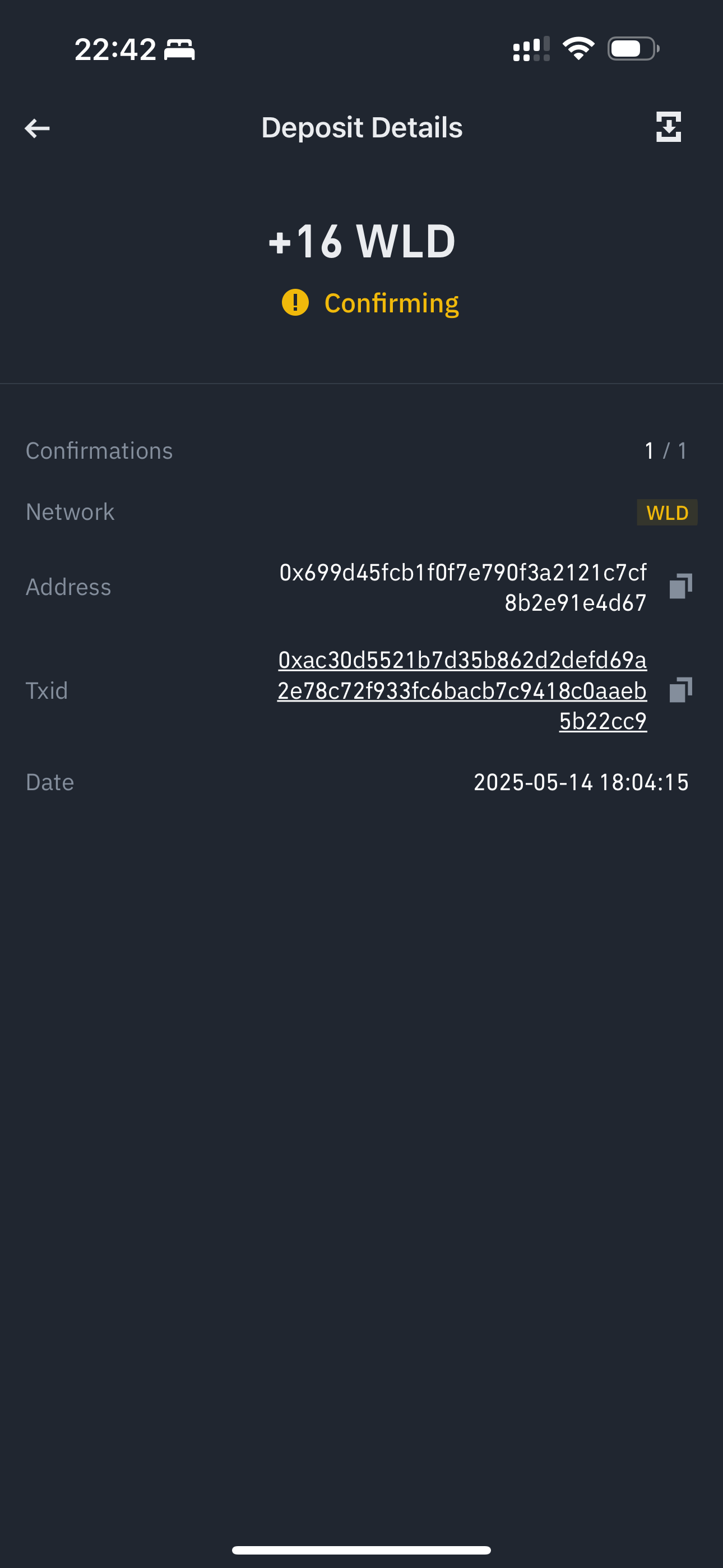
Task: Tap the deposit address text
Action: coord(463,587)
